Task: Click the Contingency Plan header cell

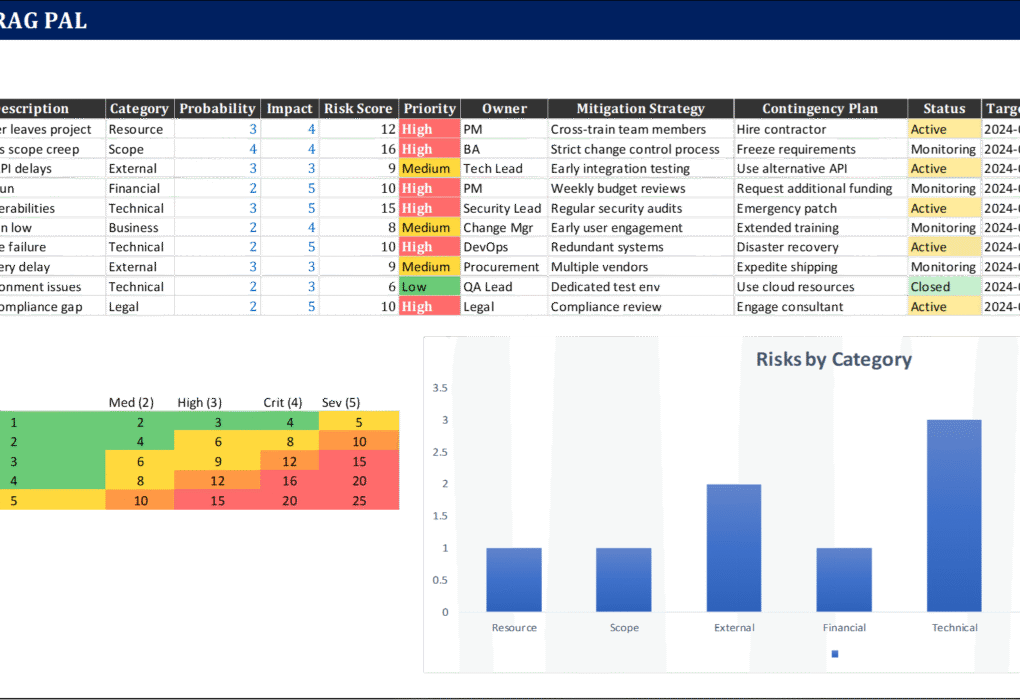Action: (x=820, y=109)
